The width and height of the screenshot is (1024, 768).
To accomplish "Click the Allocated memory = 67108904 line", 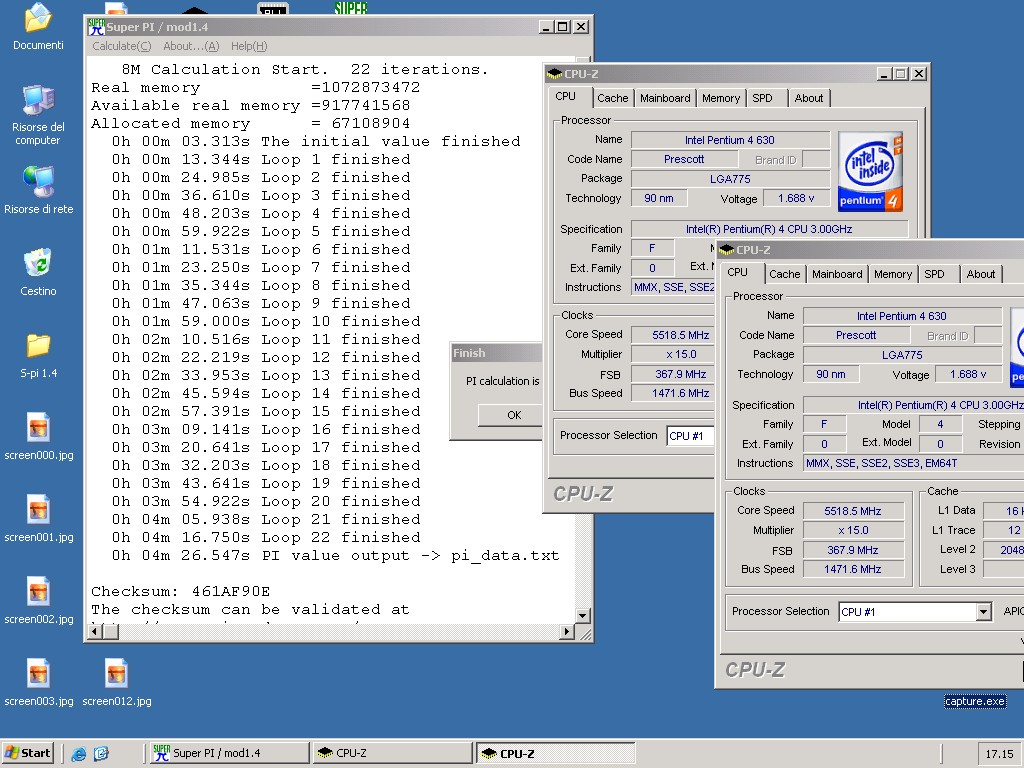I will pos(251,123).
